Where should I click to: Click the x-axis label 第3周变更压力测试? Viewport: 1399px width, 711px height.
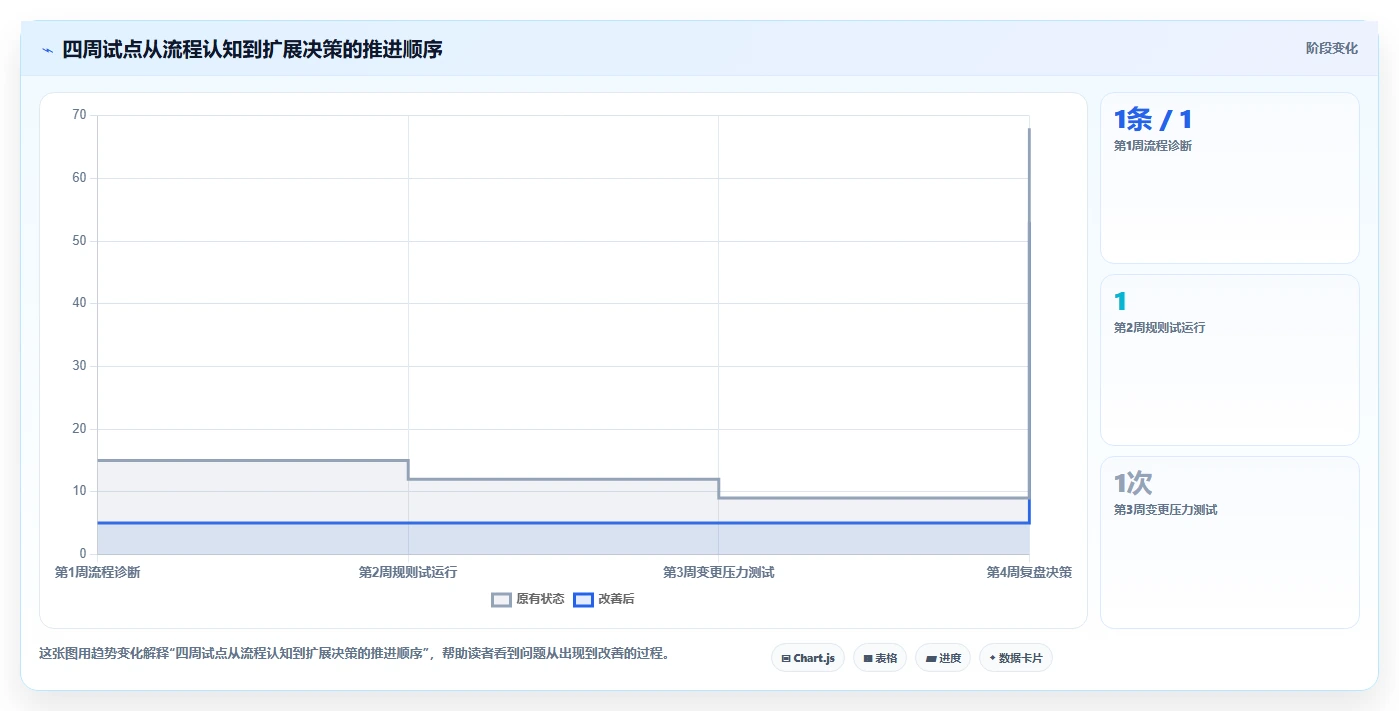[719, 573]
